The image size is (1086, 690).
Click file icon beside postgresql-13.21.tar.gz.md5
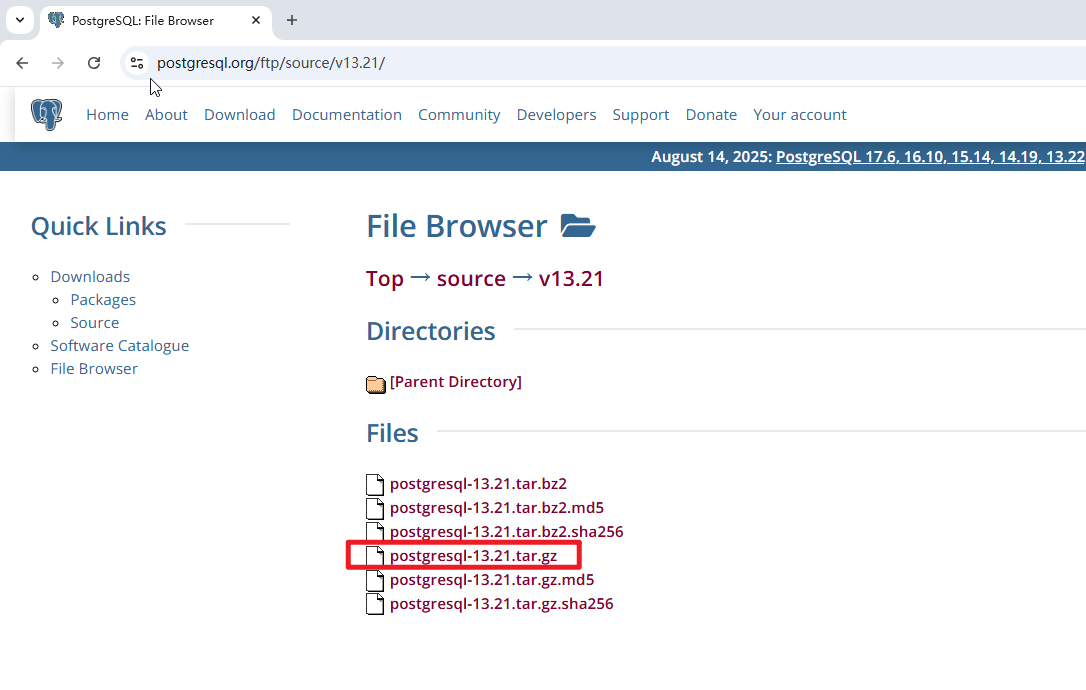click(375, 580)
